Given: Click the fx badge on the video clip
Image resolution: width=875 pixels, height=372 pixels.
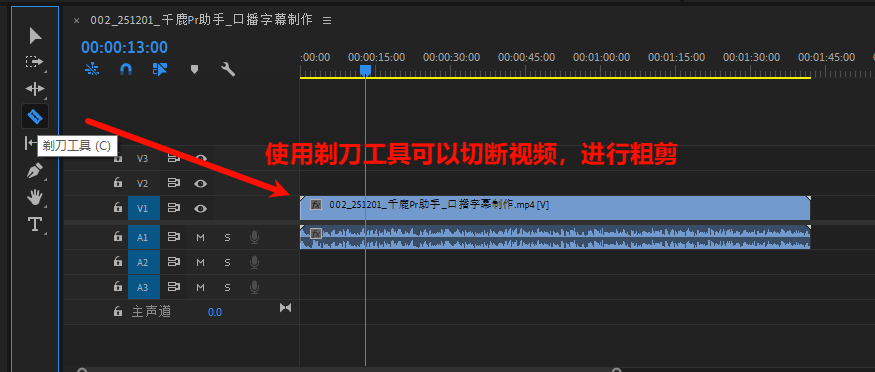Looking at the screenshot, I should pos(316,205).
